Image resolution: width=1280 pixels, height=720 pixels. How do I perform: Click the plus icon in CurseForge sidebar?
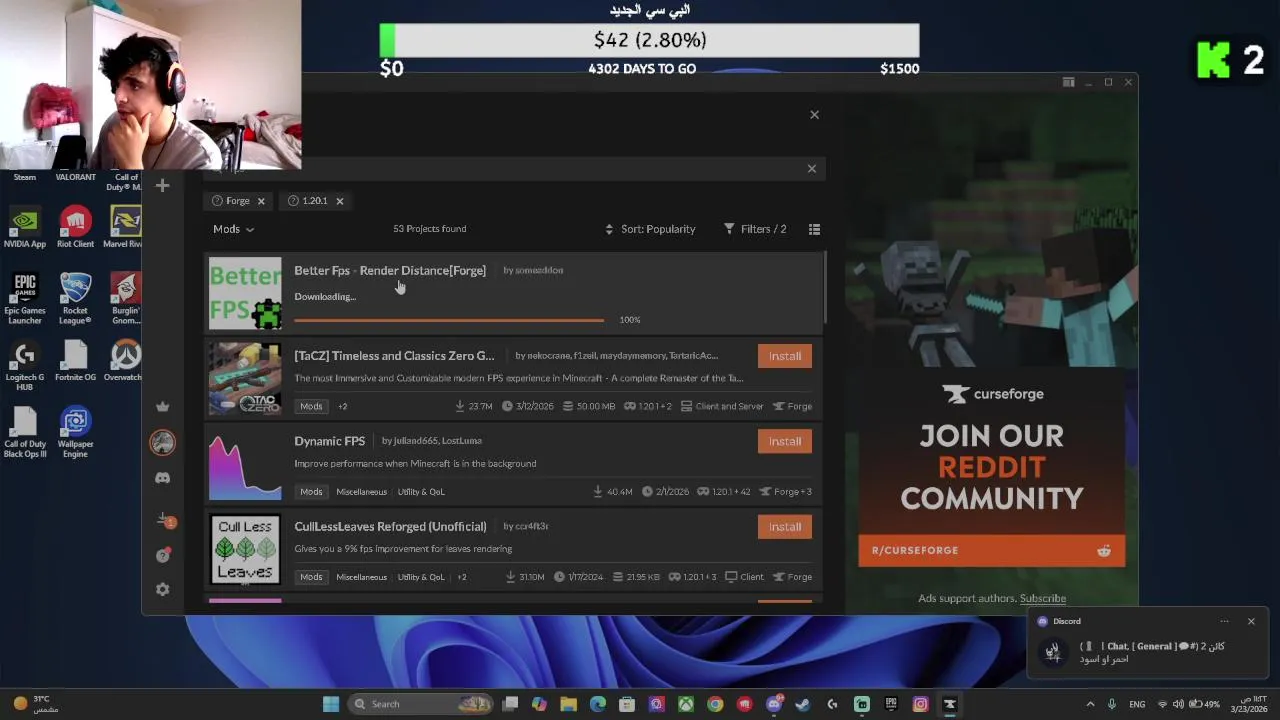(x=163, y=186)
